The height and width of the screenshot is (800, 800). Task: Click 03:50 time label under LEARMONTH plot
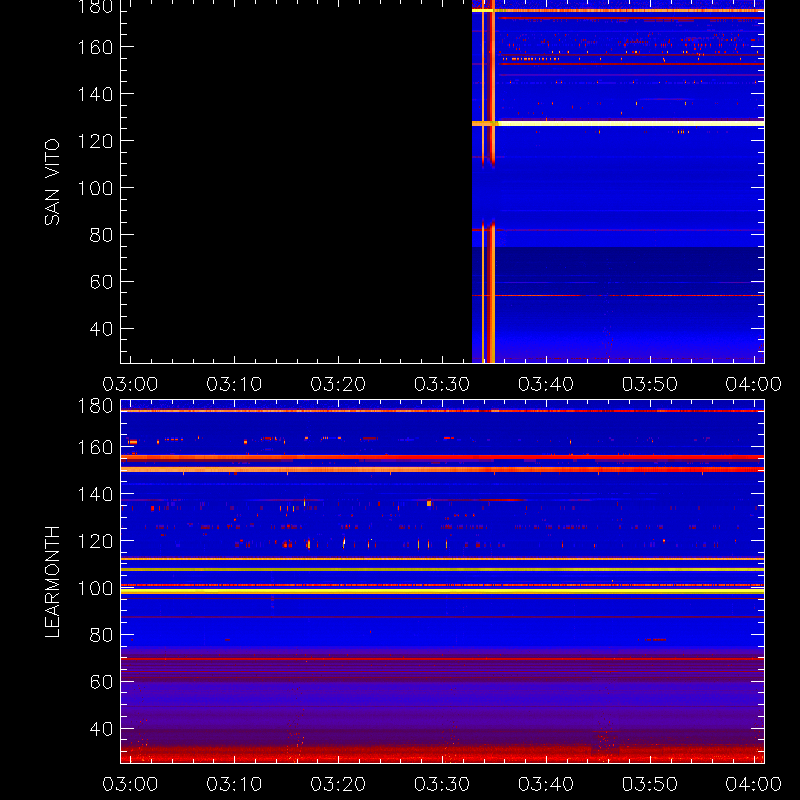650,784
